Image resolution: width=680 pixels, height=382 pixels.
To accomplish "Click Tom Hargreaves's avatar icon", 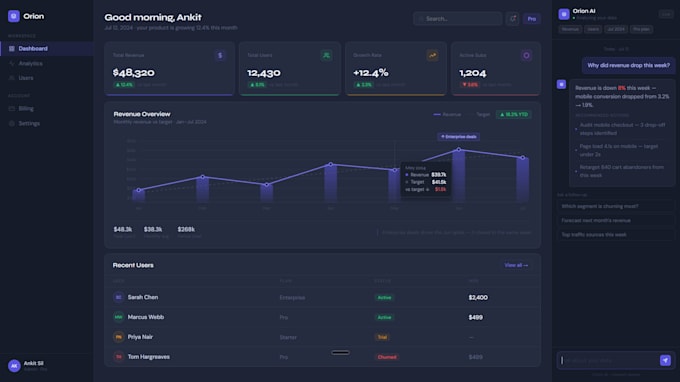I will 118,357.
